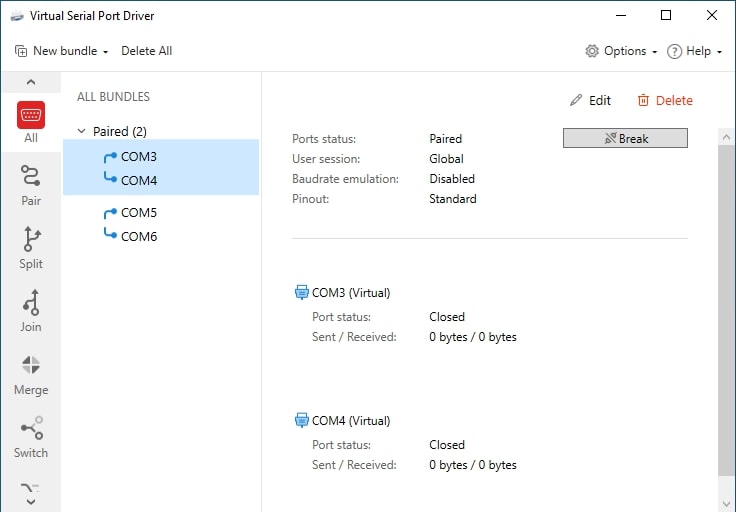Click the sidebar scroll-up chevron
736x512 pixels.
[x=31, y=82]
